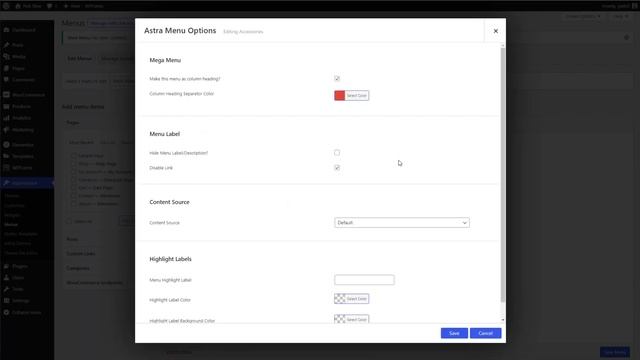640x360 pixels.
Task: Open Posts icon in WordPress sidebar
Action: pos(7,45)
